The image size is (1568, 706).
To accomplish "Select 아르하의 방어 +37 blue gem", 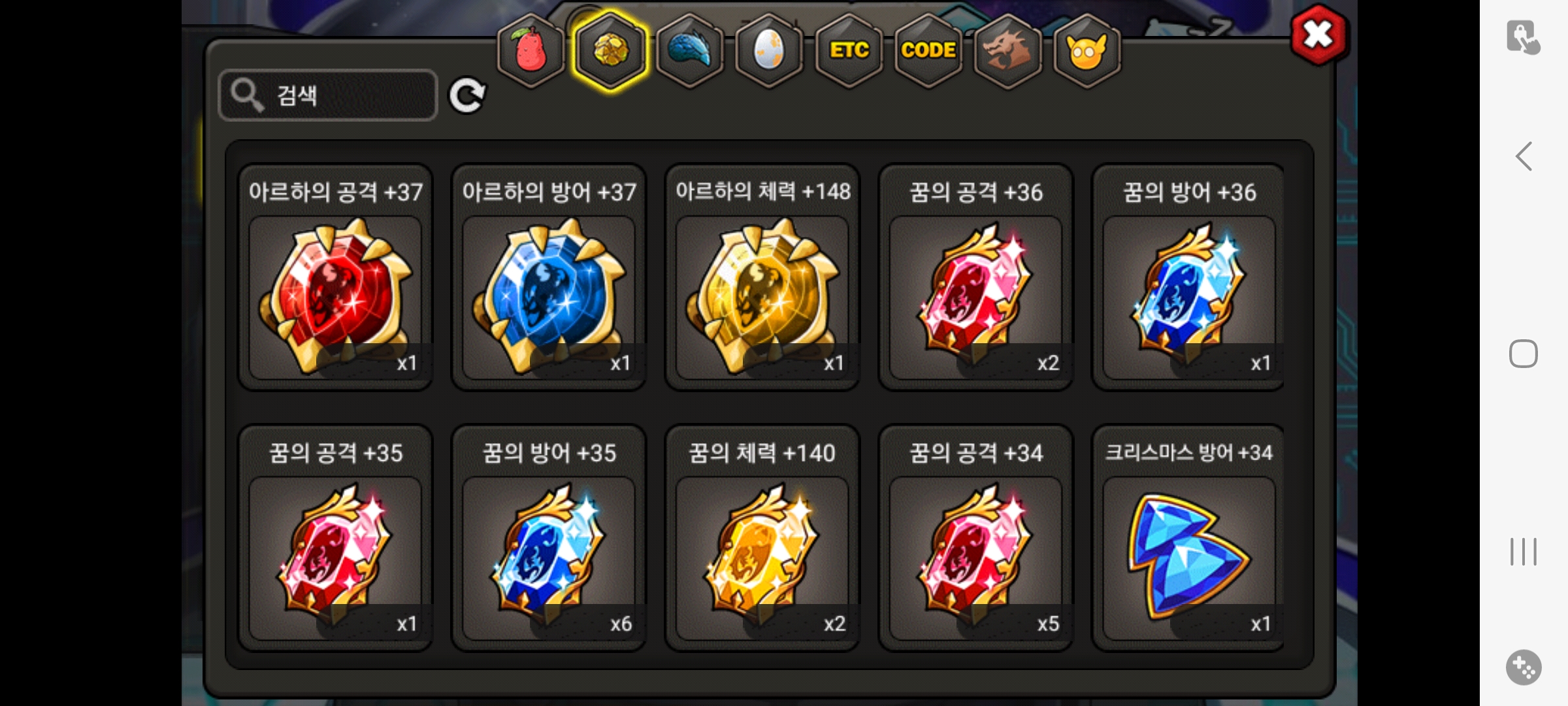I will (x=549, y=277).
